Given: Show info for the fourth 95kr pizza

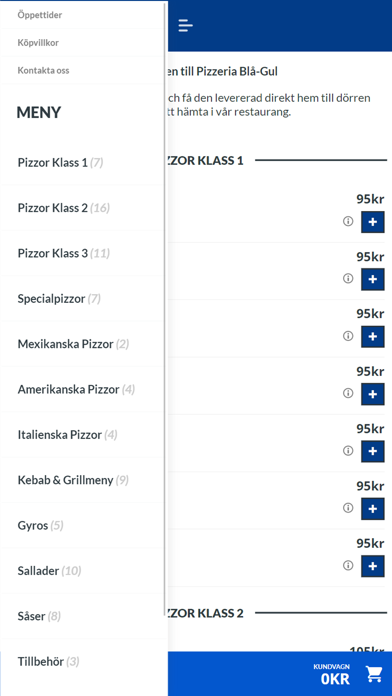Looking at the screenshot, I should (x=348, y=393).
